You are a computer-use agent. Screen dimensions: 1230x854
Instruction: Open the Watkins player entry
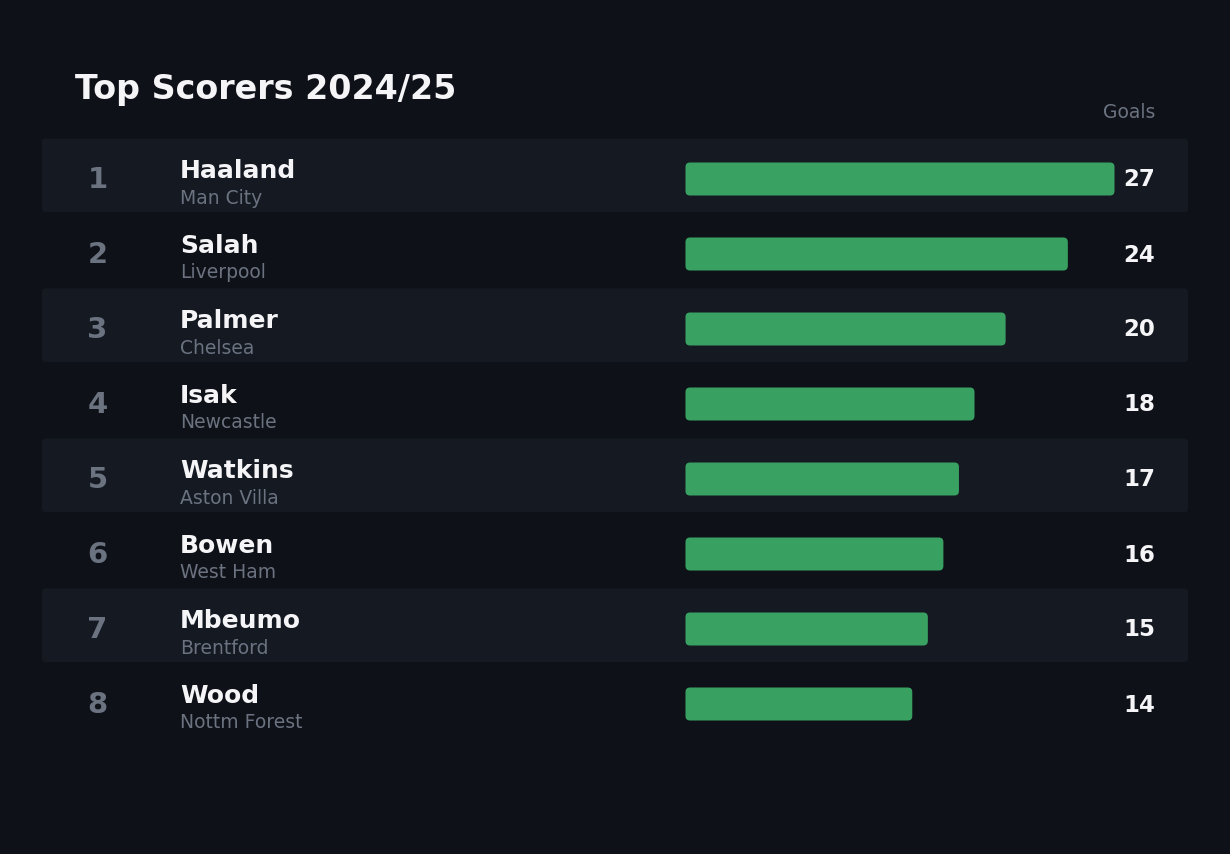237,470
